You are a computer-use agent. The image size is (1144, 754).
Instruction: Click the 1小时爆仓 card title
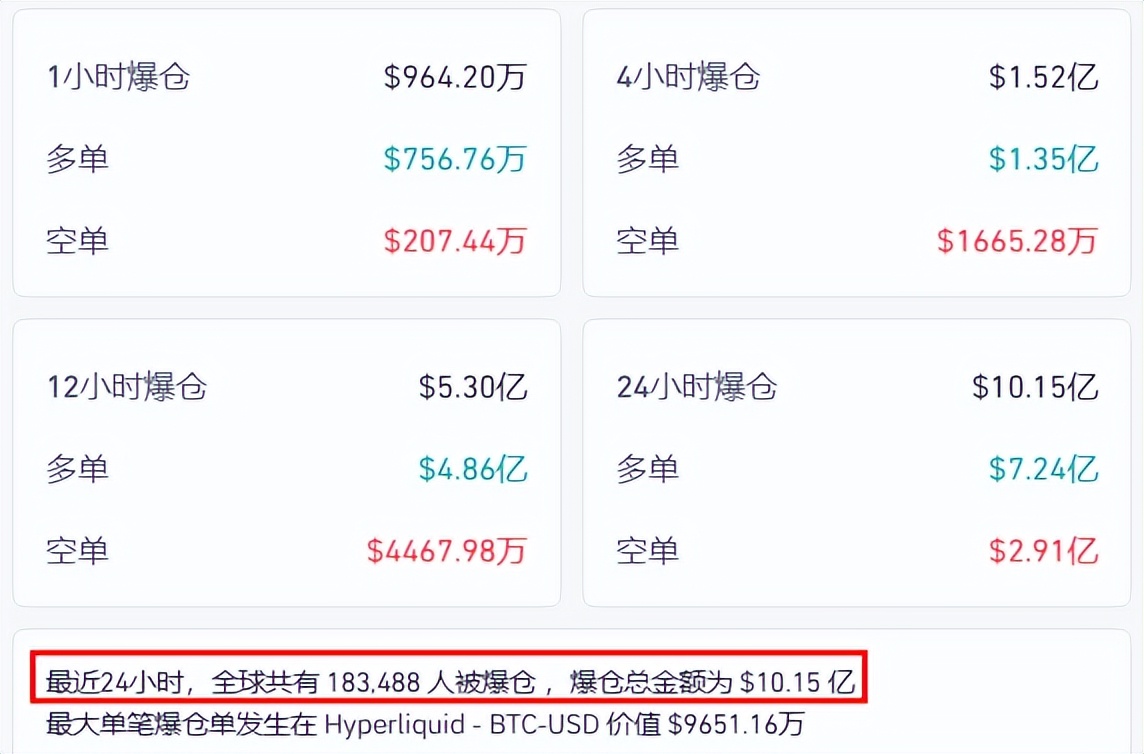point(118,77)
